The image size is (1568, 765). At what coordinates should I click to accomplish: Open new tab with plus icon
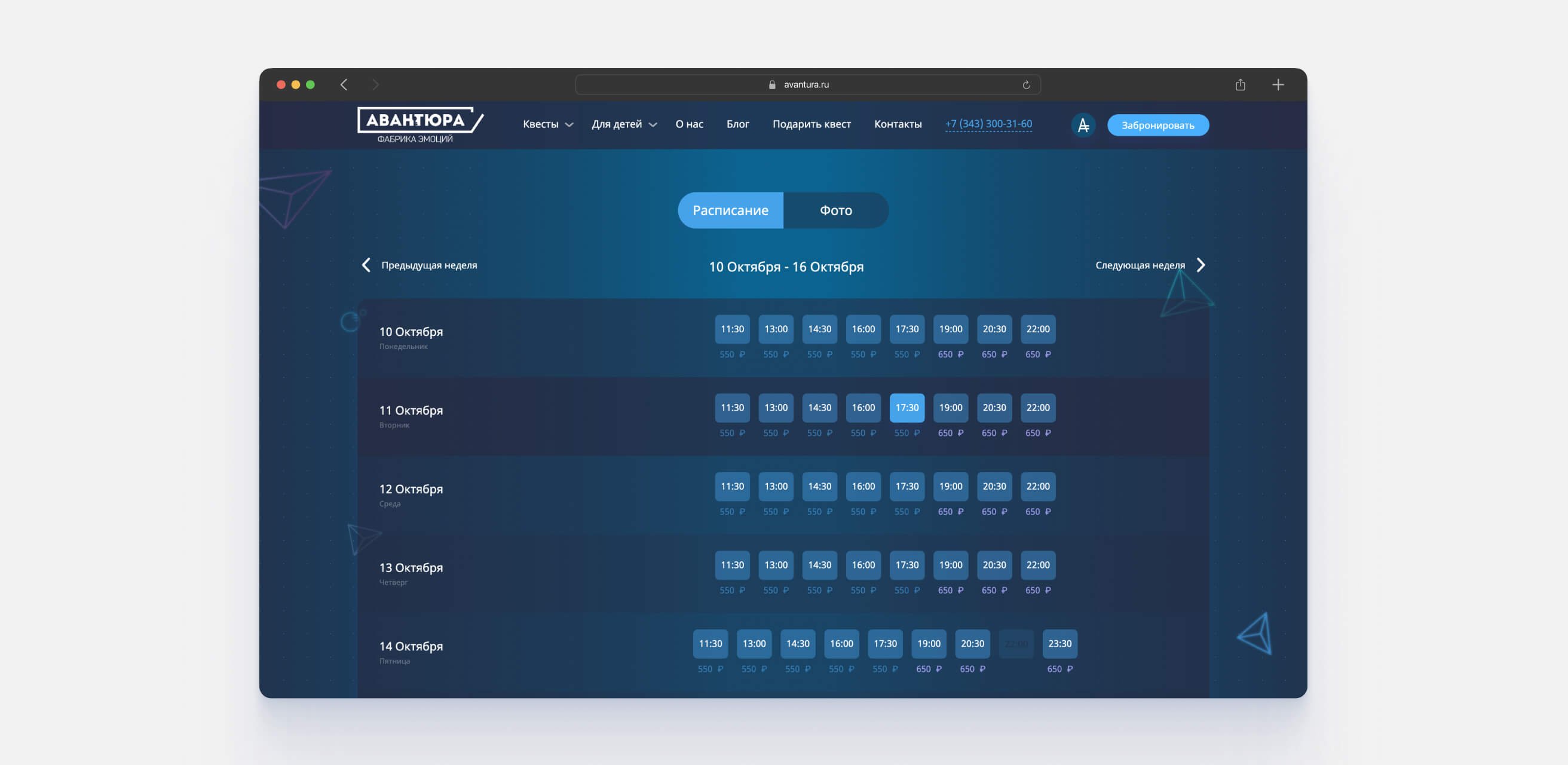click(x=1278, y=85)
